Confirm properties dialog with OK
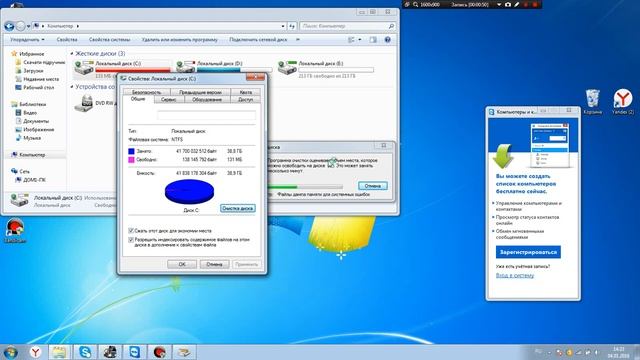 tap(182, 264)
